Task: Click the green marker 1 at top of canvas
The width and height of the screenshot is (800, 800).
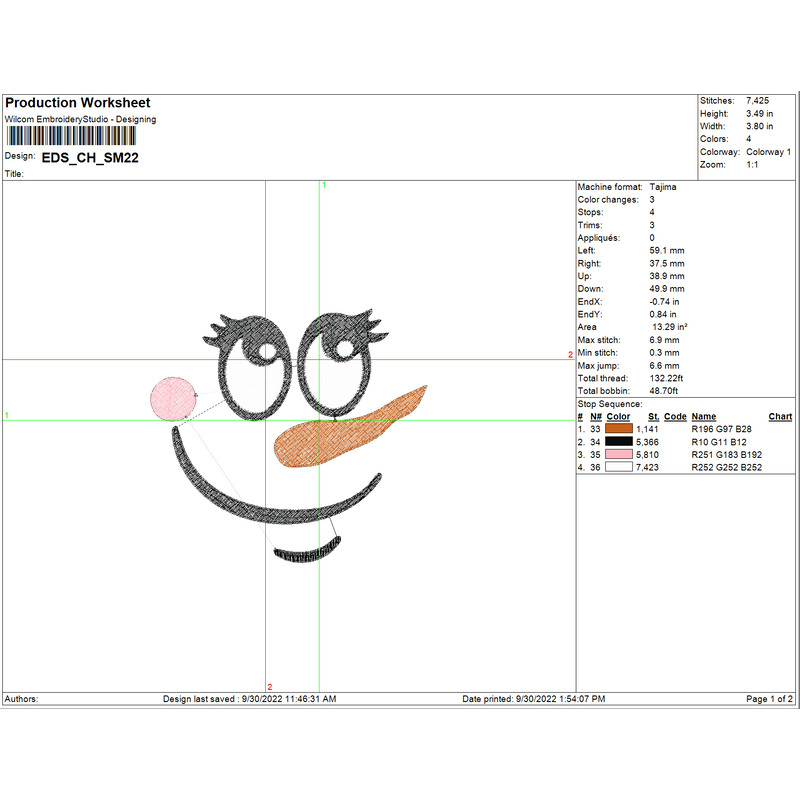Action: click(x=324, y=185)
